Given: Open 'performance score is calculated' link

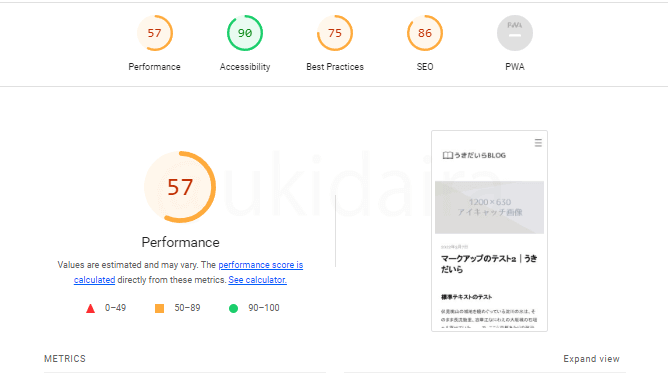Looking at the screenshot, I should tap(188, 272).
